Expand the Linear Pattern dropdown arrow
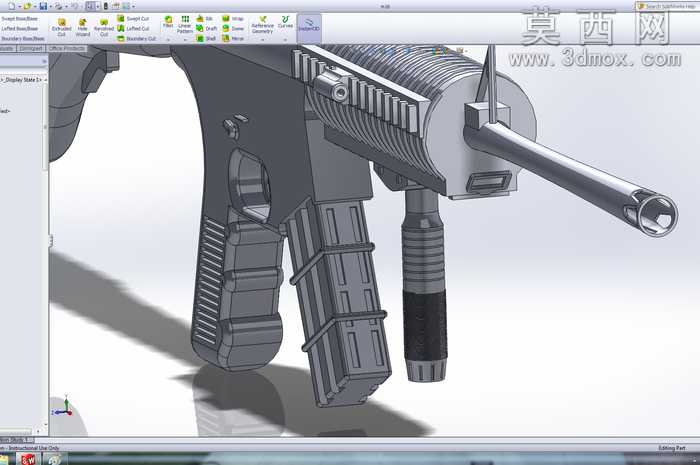The width and height of the screenshot is (700, 465). coord(185,40)
